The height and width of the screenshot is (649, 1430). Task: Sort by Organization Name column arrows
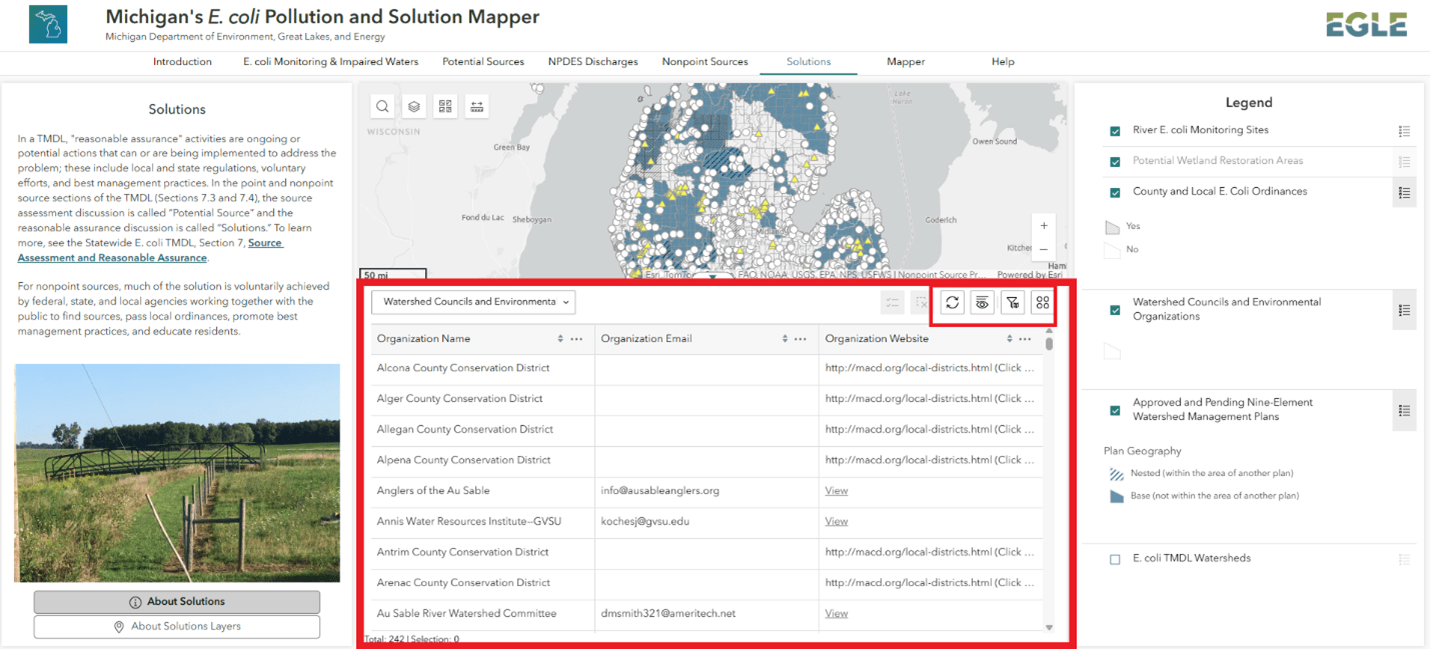pyautogui.click(x=560, y=339)
